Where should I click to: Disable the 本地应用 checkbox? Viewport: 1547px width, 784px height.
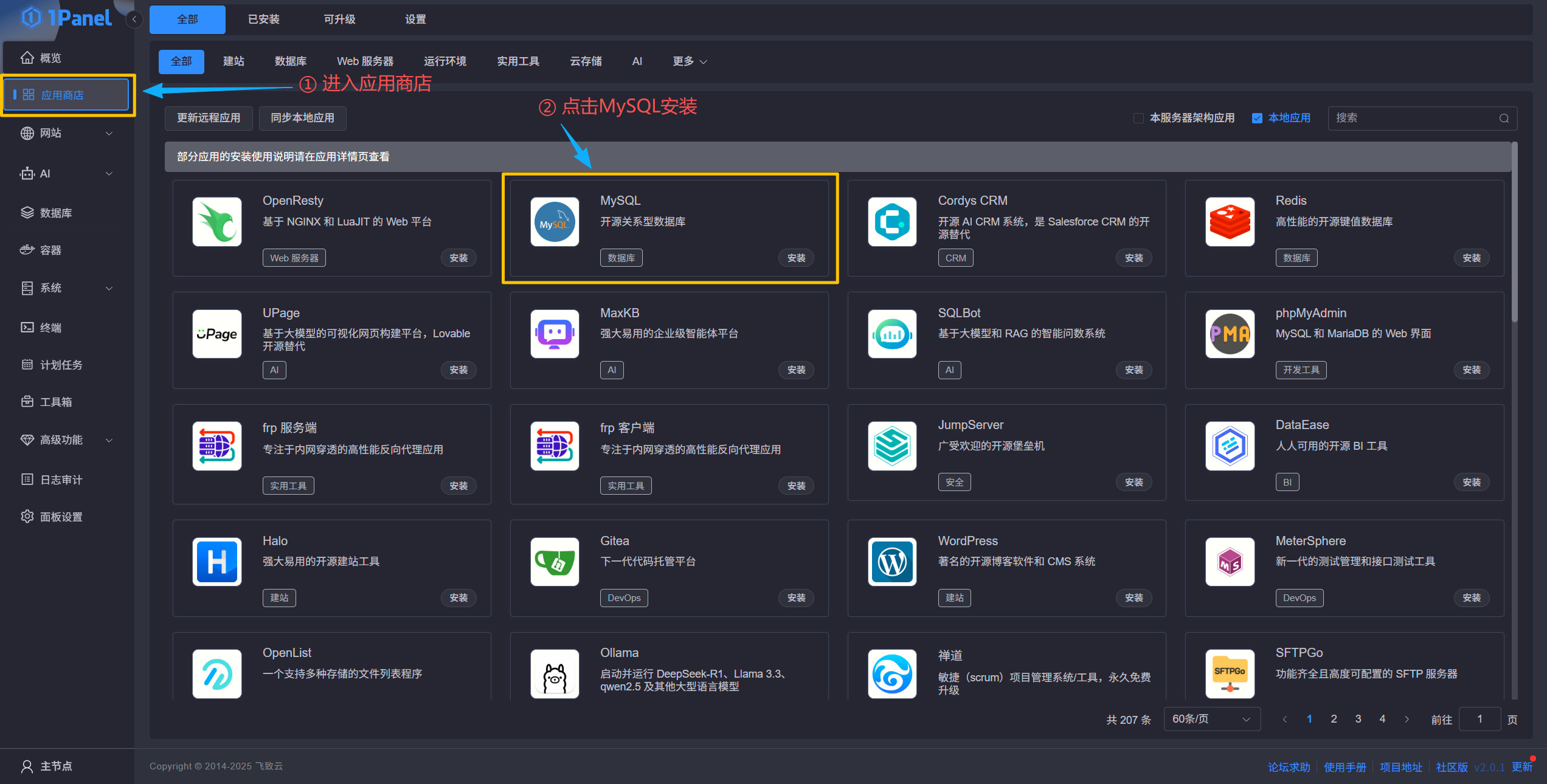coord(1257,118)
